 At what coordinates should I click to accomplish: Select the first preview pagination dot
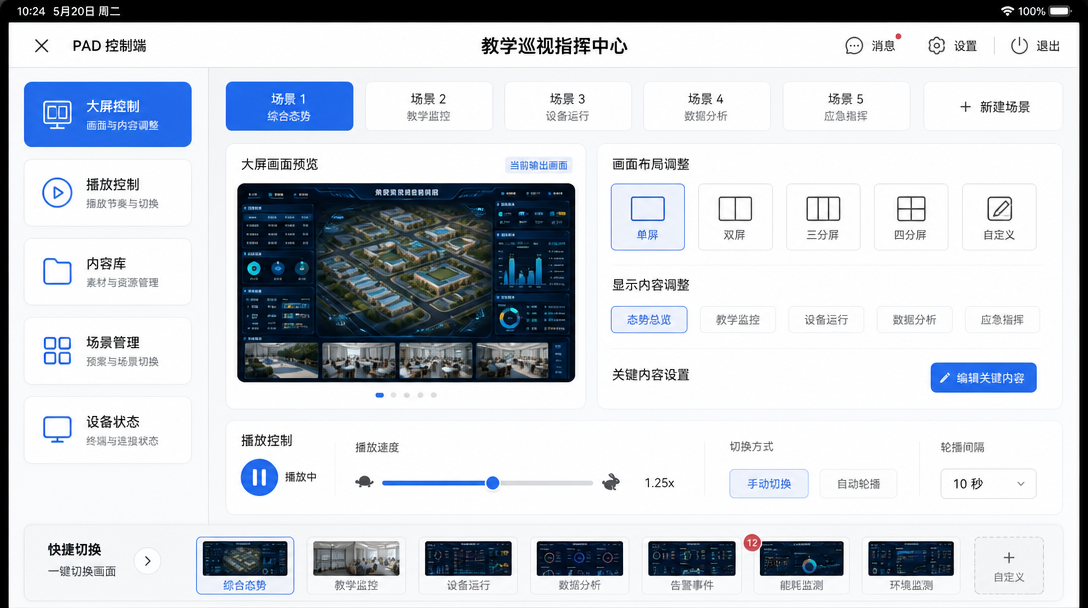[x=380, y=395]
